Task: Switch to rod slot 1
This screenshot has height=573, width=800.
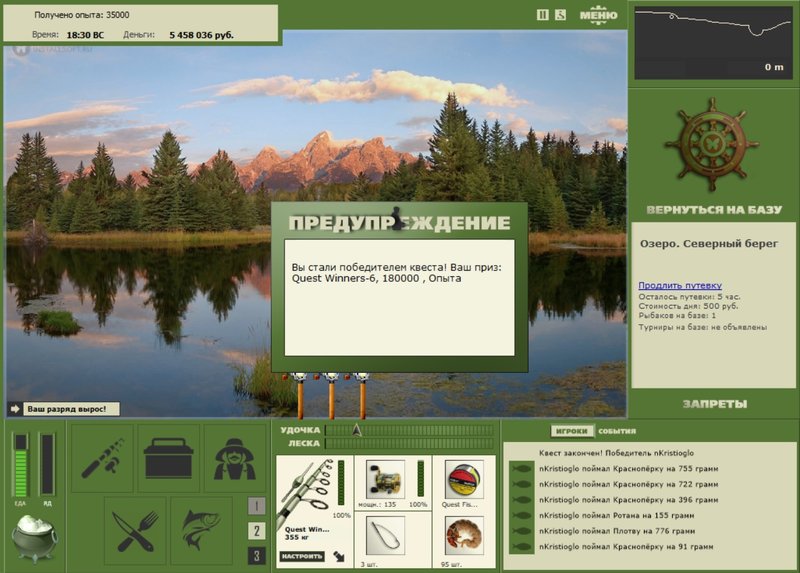Action: coord(257,506)
